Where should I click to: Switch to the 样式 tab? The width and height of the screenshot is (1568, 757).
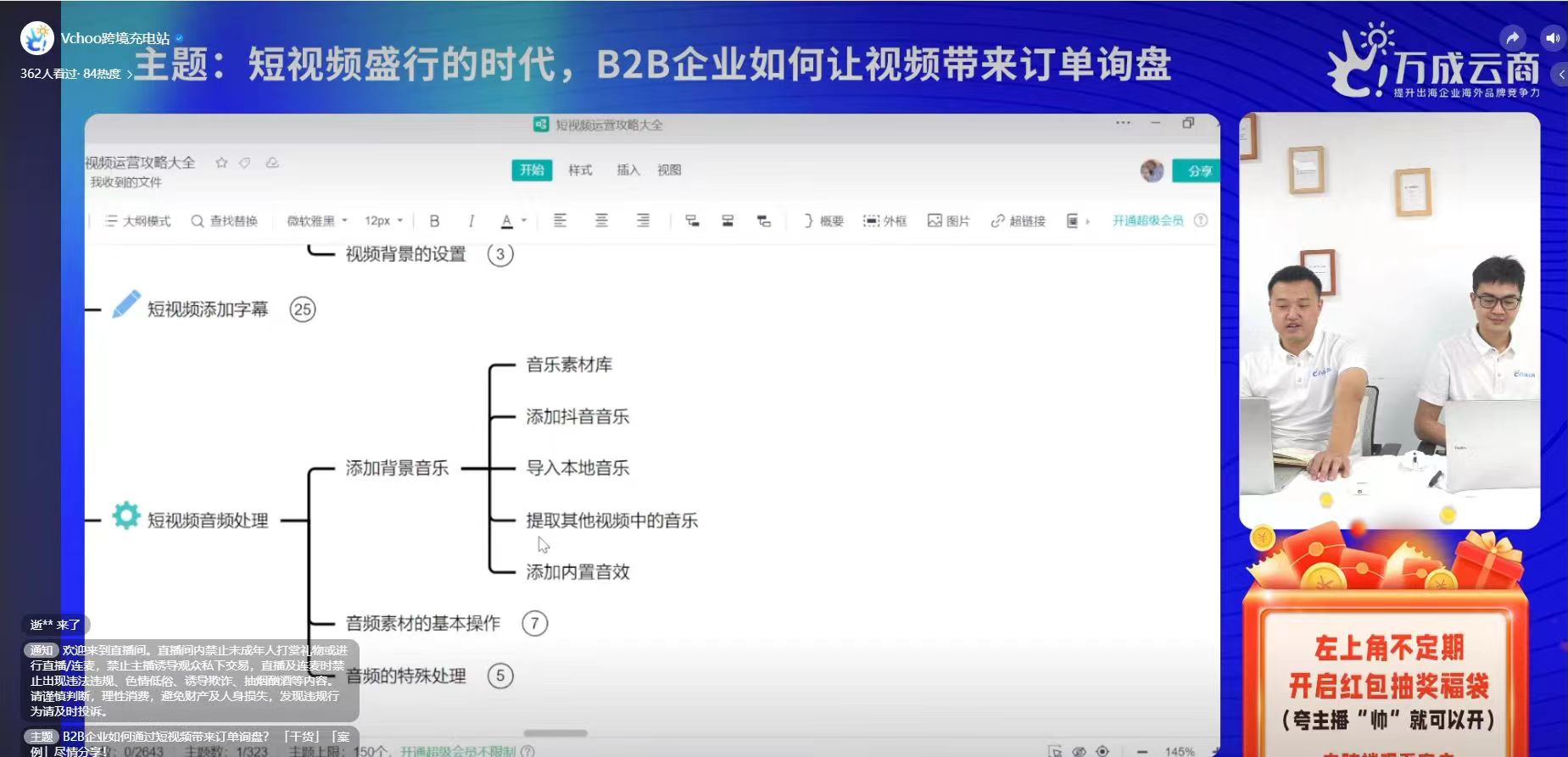click(x=580, y=170)
